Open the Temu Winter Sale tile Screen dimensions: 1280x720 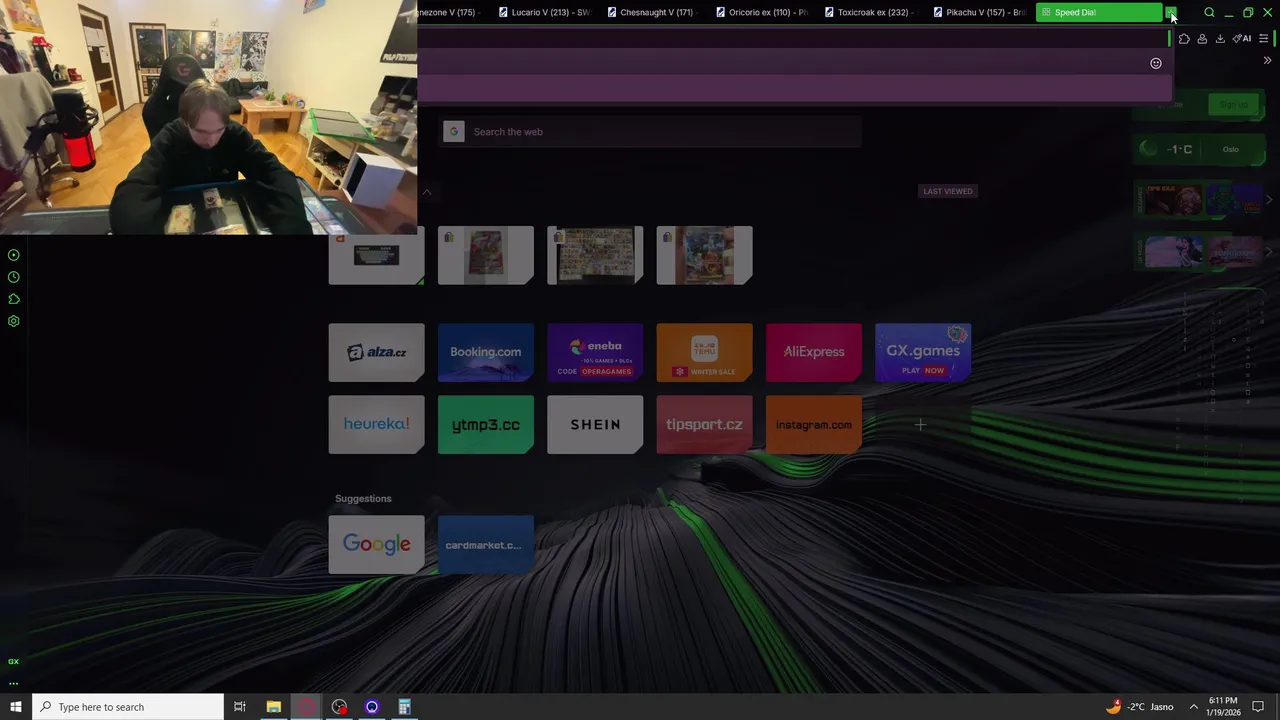point(704,352)
